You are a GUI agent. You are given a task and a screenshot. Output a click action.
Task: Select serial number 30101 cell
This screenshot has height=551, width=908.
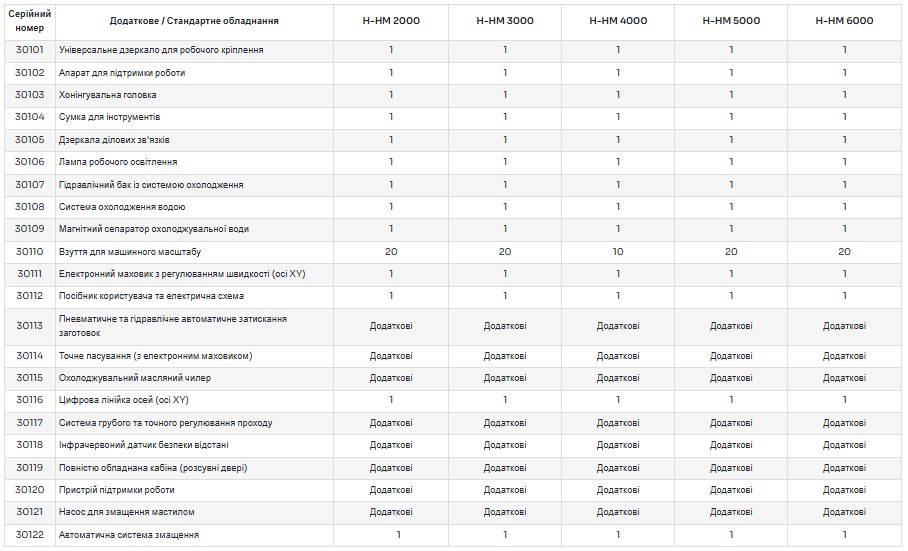30,50
